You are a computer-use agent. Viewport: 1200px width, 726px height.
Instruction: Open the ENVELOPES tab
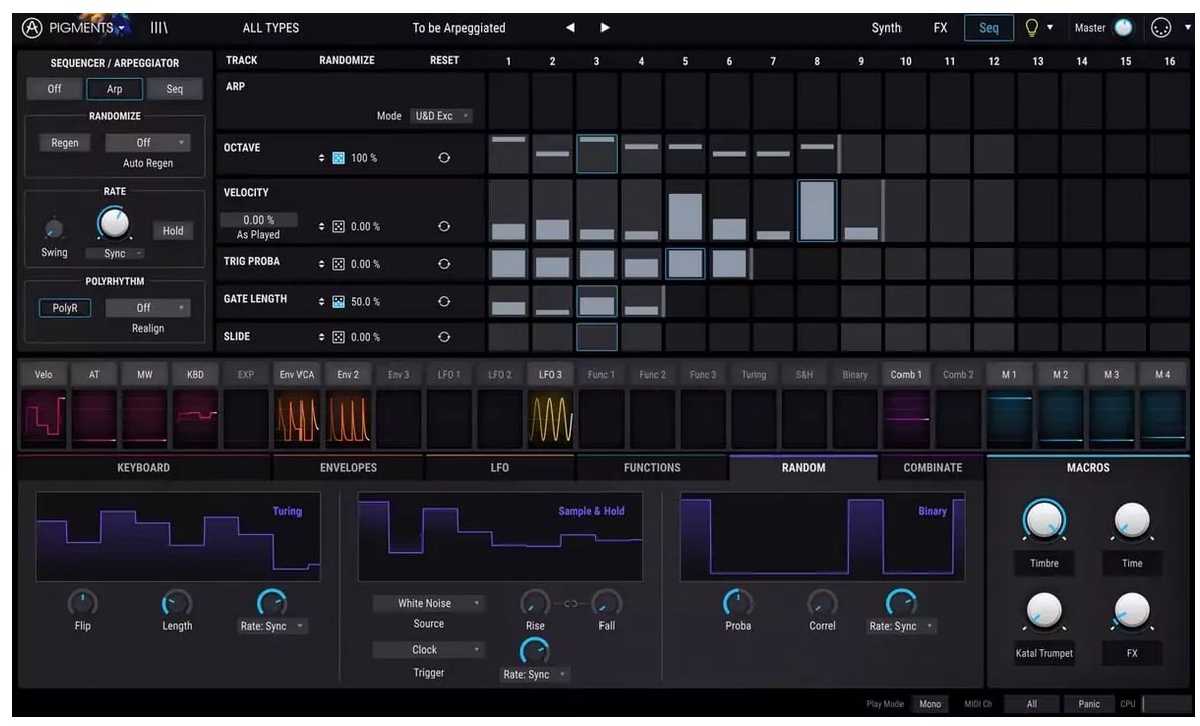pos(348,467)
